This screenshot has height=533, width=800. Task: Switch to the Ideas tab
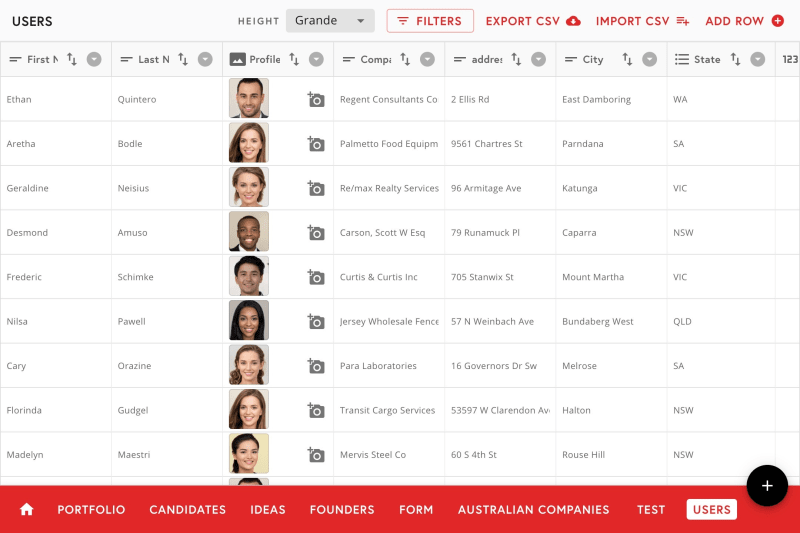[x=268, y=510]
